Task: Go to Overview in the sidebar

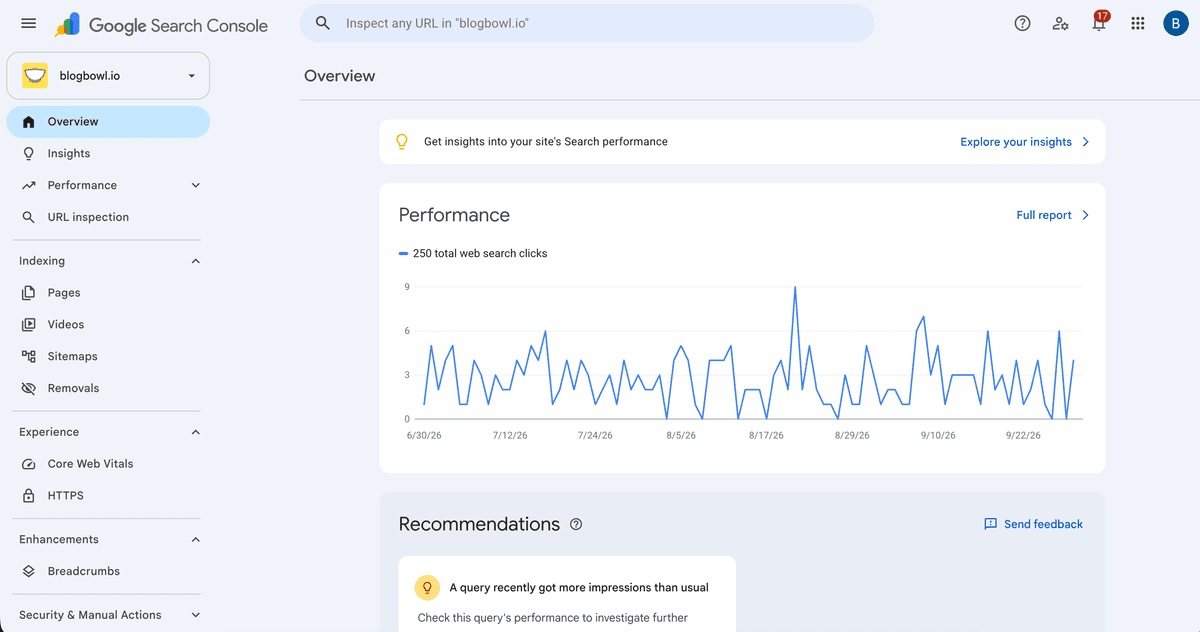Action: (x=109, y=122)
